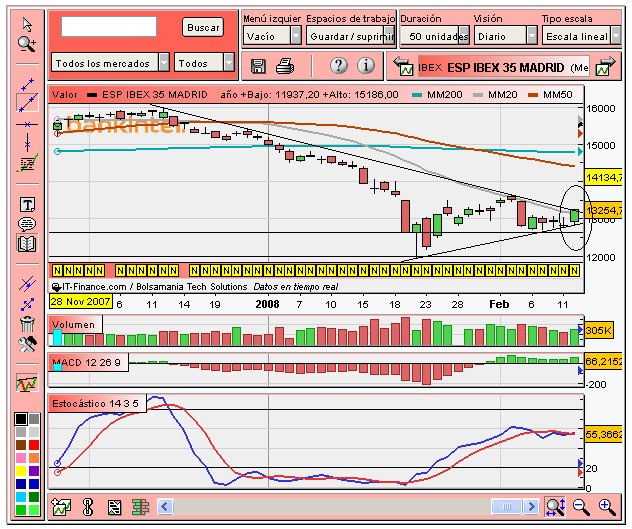Open the Diario vision dropdown
The image size is (632, 529).
(x=505, y=36)
